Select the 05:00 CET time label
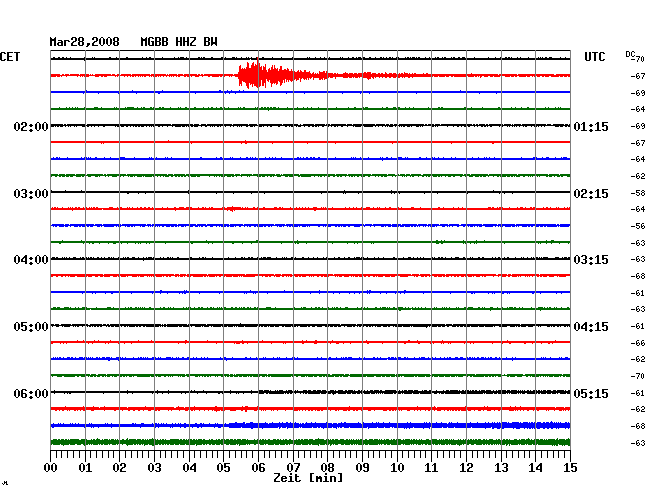 tap(31, 327)
